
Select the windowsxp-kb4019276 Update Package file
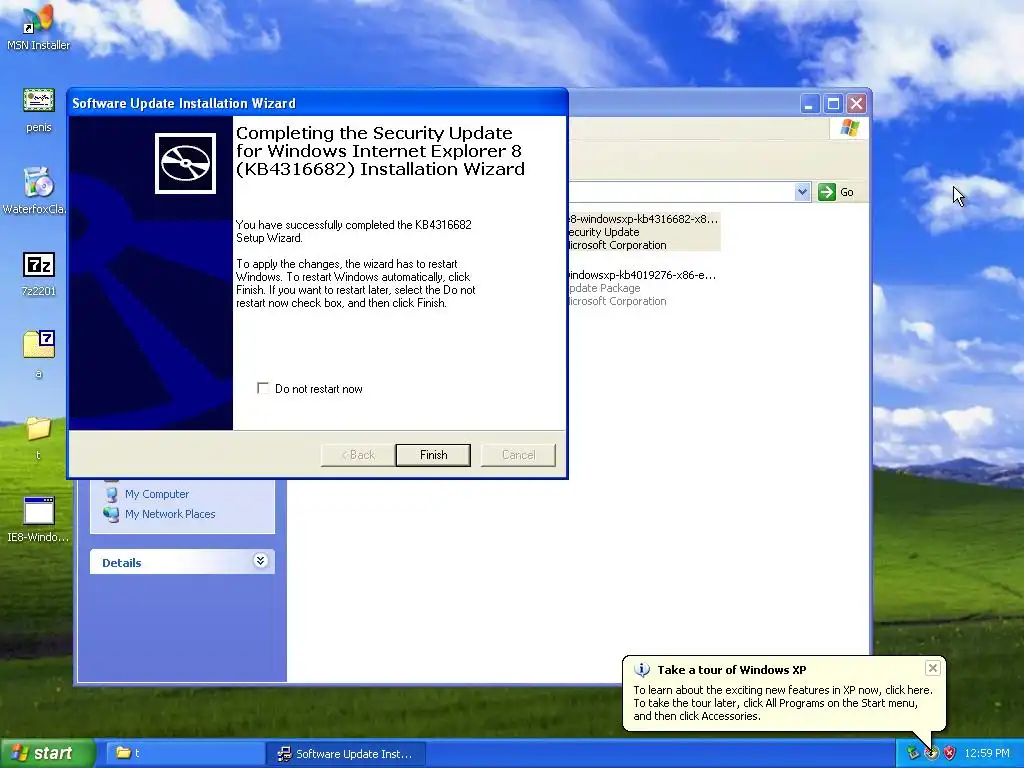coord(643,288)
